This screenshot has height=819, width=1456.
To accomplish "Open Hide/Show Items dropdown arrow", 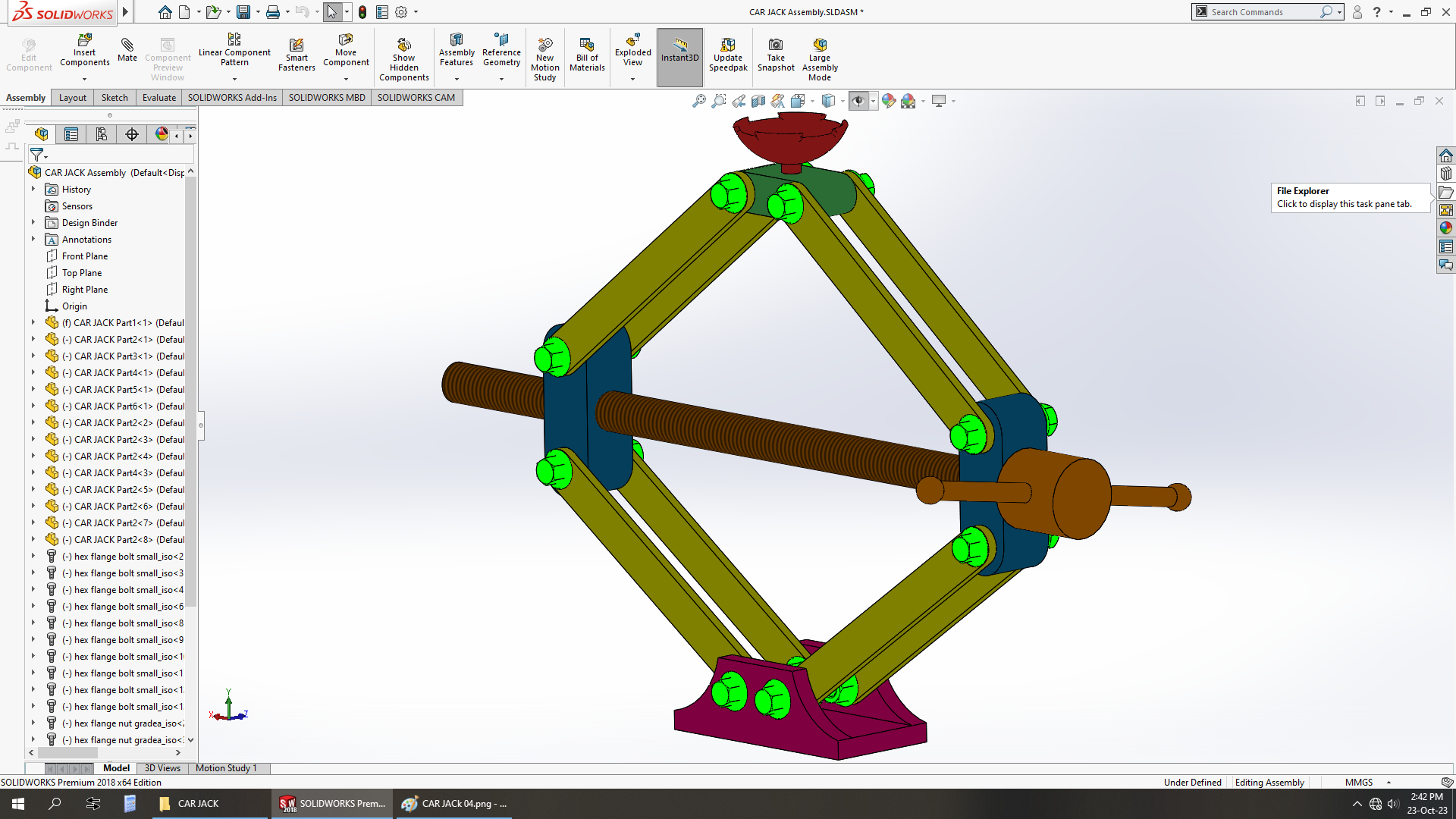I will (873, 101).
